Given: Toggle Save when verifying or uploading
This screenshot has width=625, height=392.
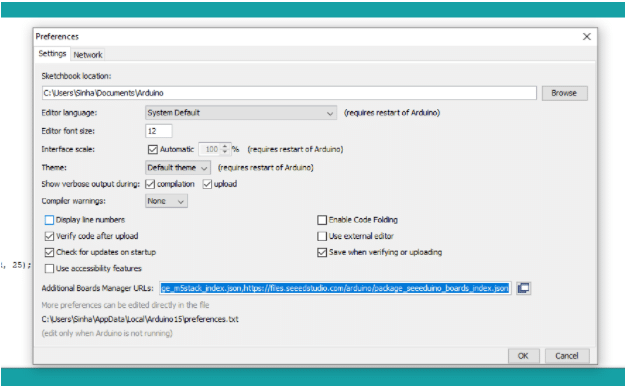Looking at the screenshot, I should click(322, 252).
